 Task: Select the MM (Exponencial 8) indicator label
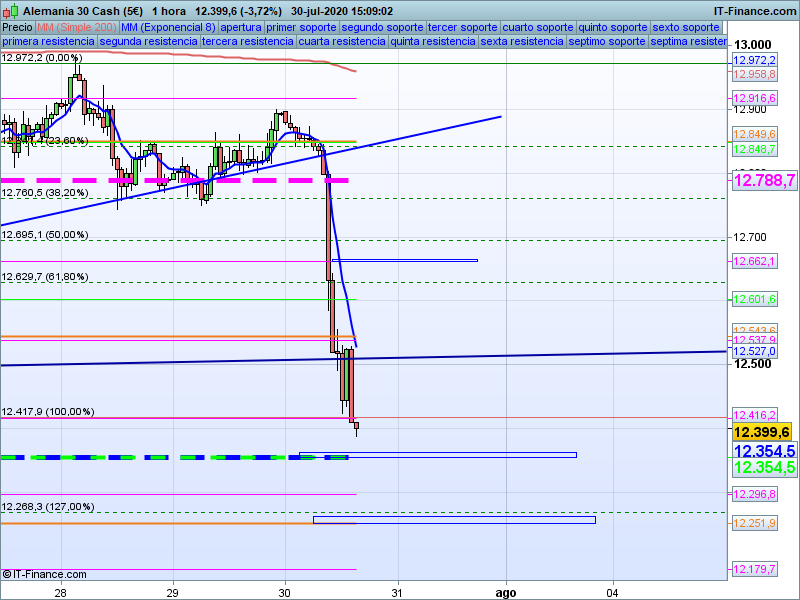(168, 28)
